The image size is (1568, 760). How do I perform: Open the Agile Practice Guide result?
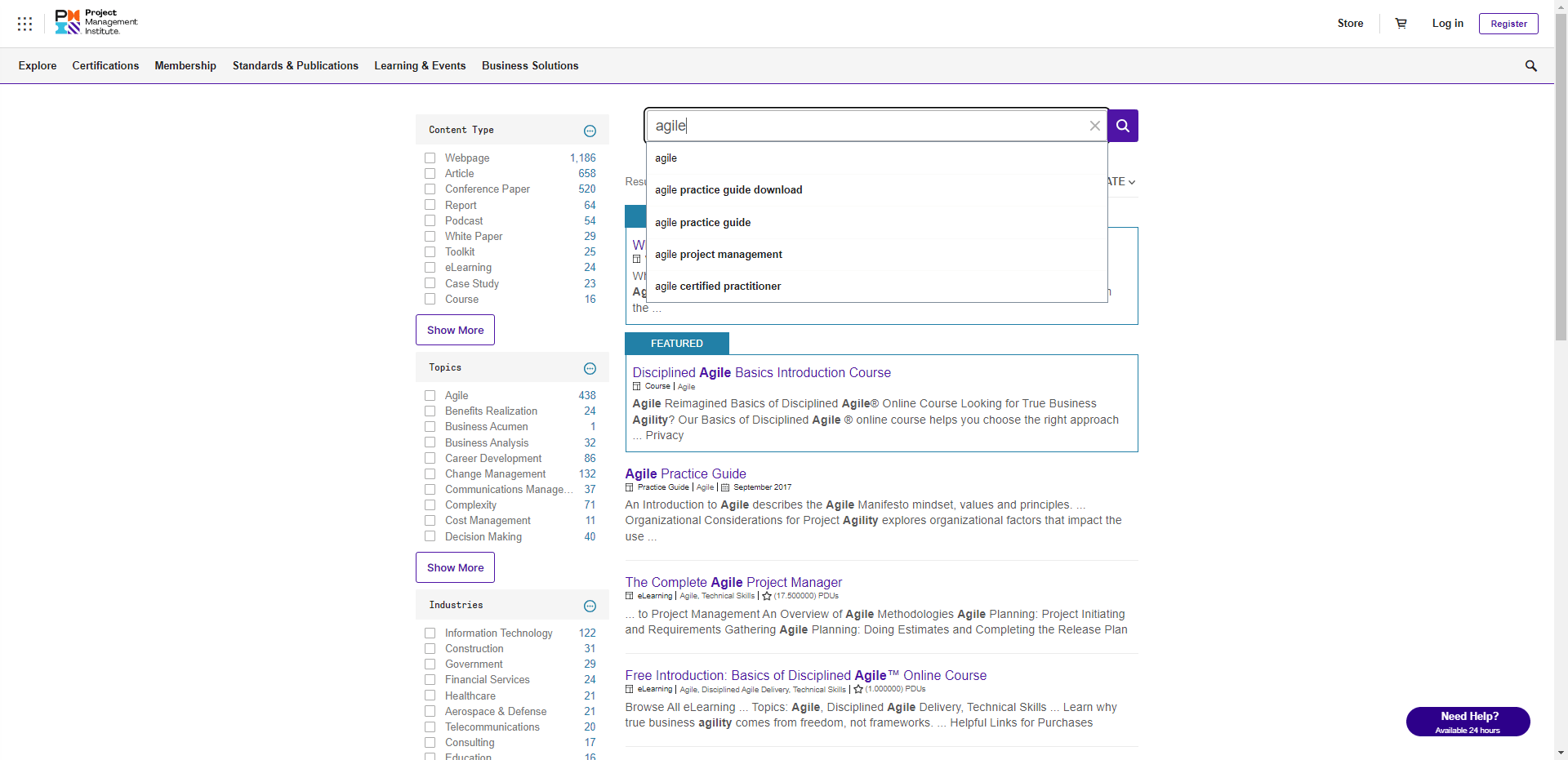point(685,473)
